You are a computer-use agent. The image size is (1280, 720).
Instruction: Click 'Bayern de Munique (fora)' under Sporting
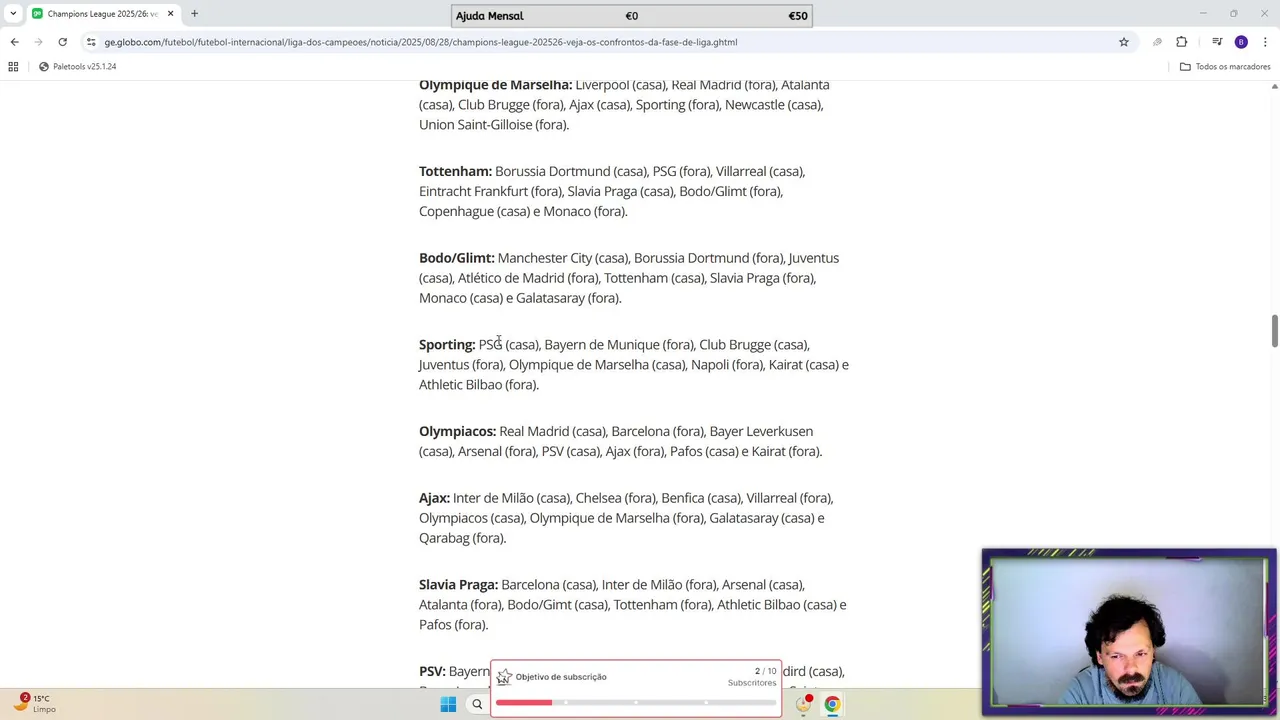619,345
